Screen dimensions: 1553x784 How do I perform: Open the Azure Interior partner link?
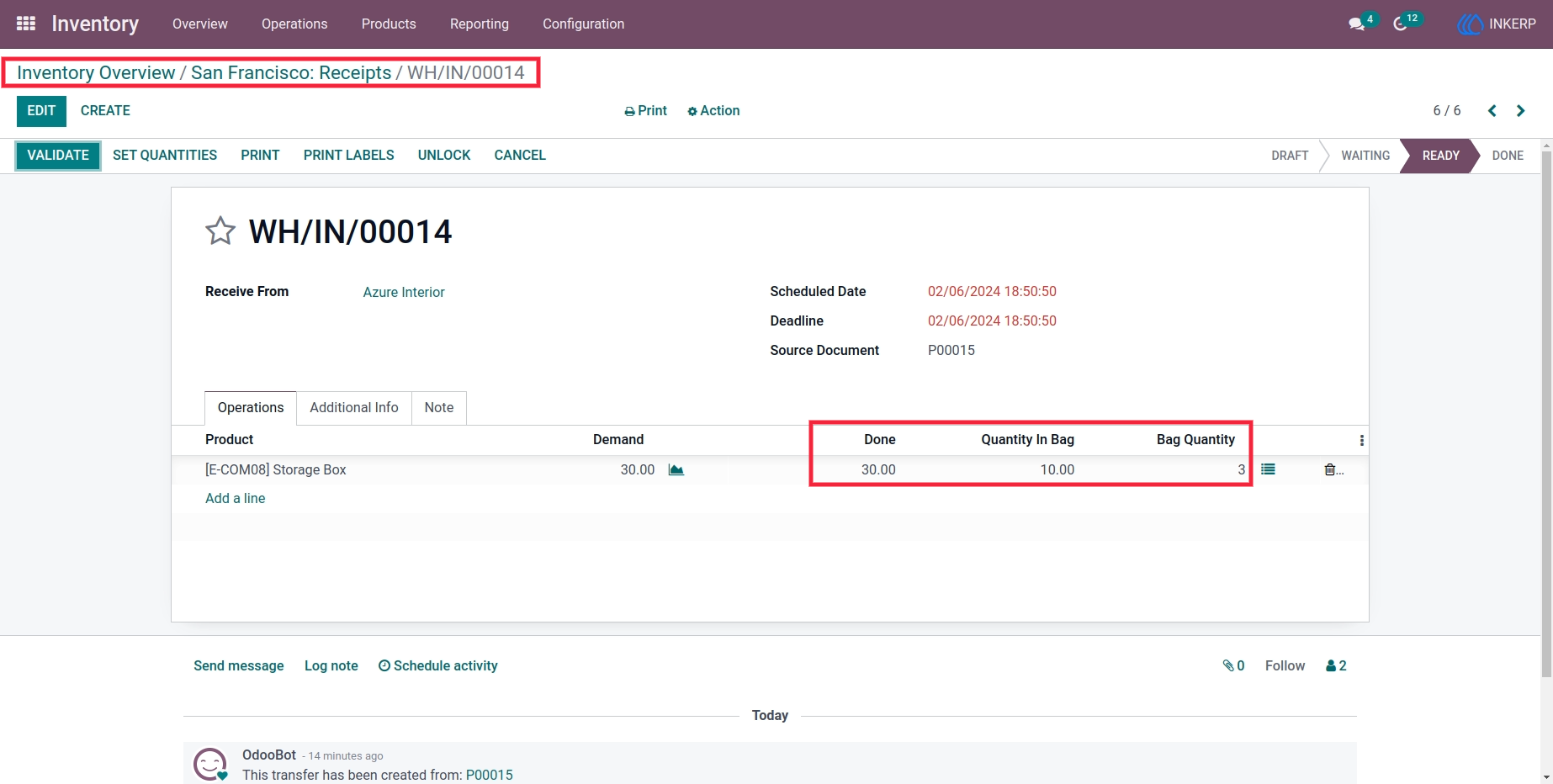click(404, 292)
